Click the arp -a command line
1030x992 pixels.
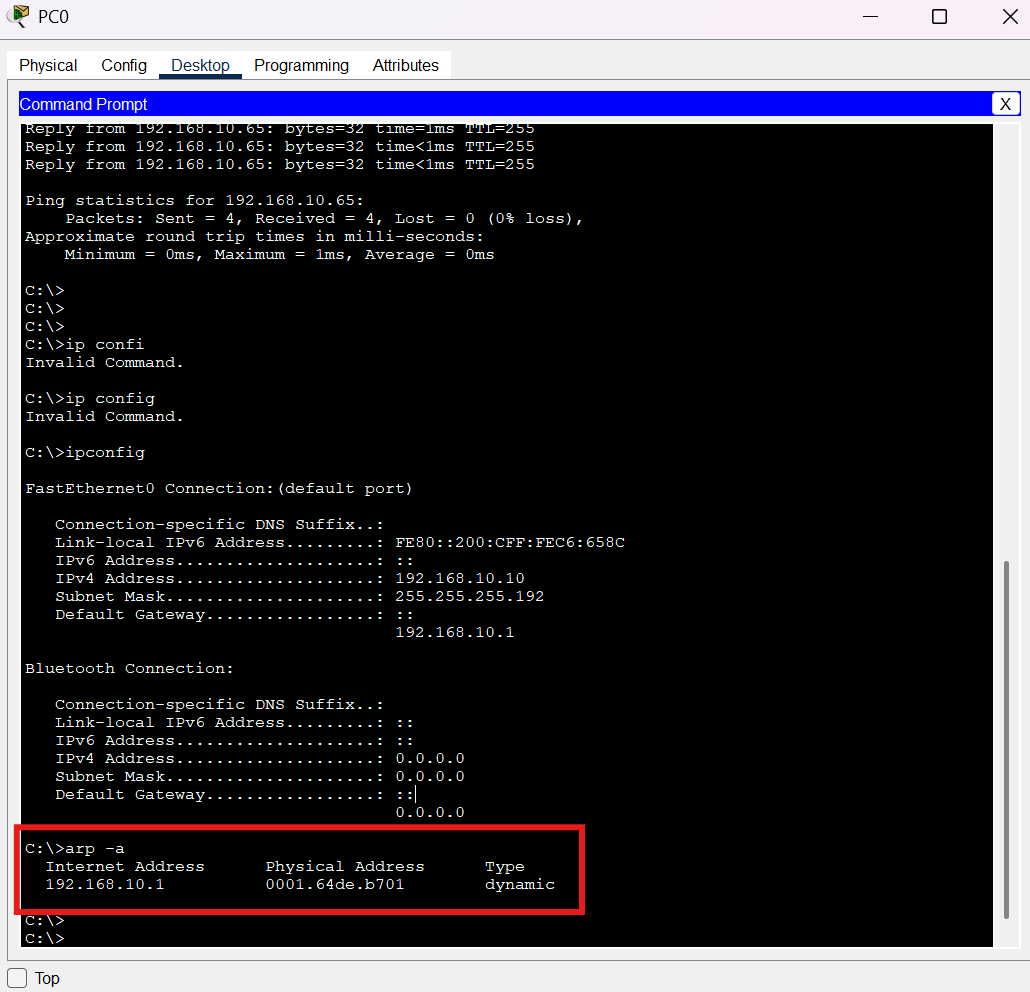click(75, 848)
